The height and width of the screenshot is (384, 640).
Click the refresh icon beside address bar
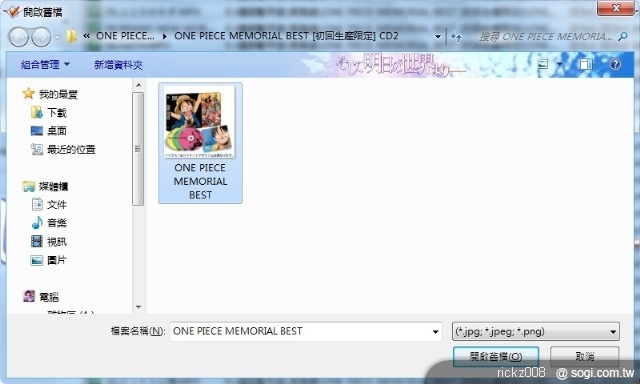pyautogui.click(x=456, y=37)
